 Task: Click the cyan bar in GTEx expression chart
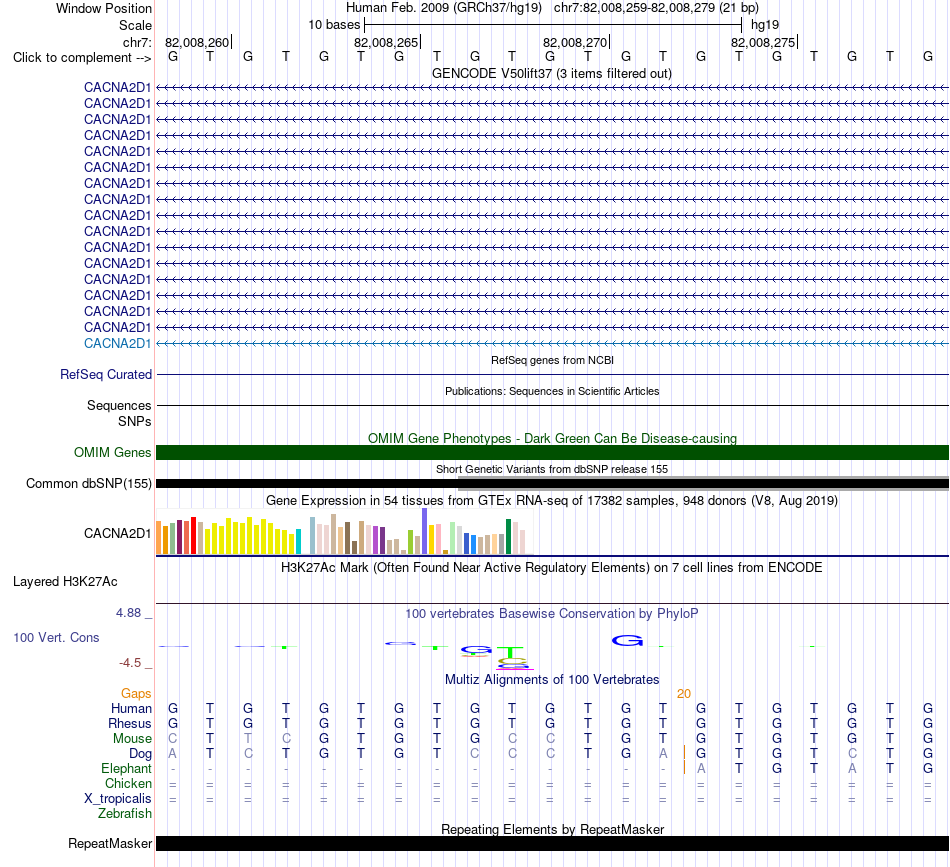pos(298,542)
